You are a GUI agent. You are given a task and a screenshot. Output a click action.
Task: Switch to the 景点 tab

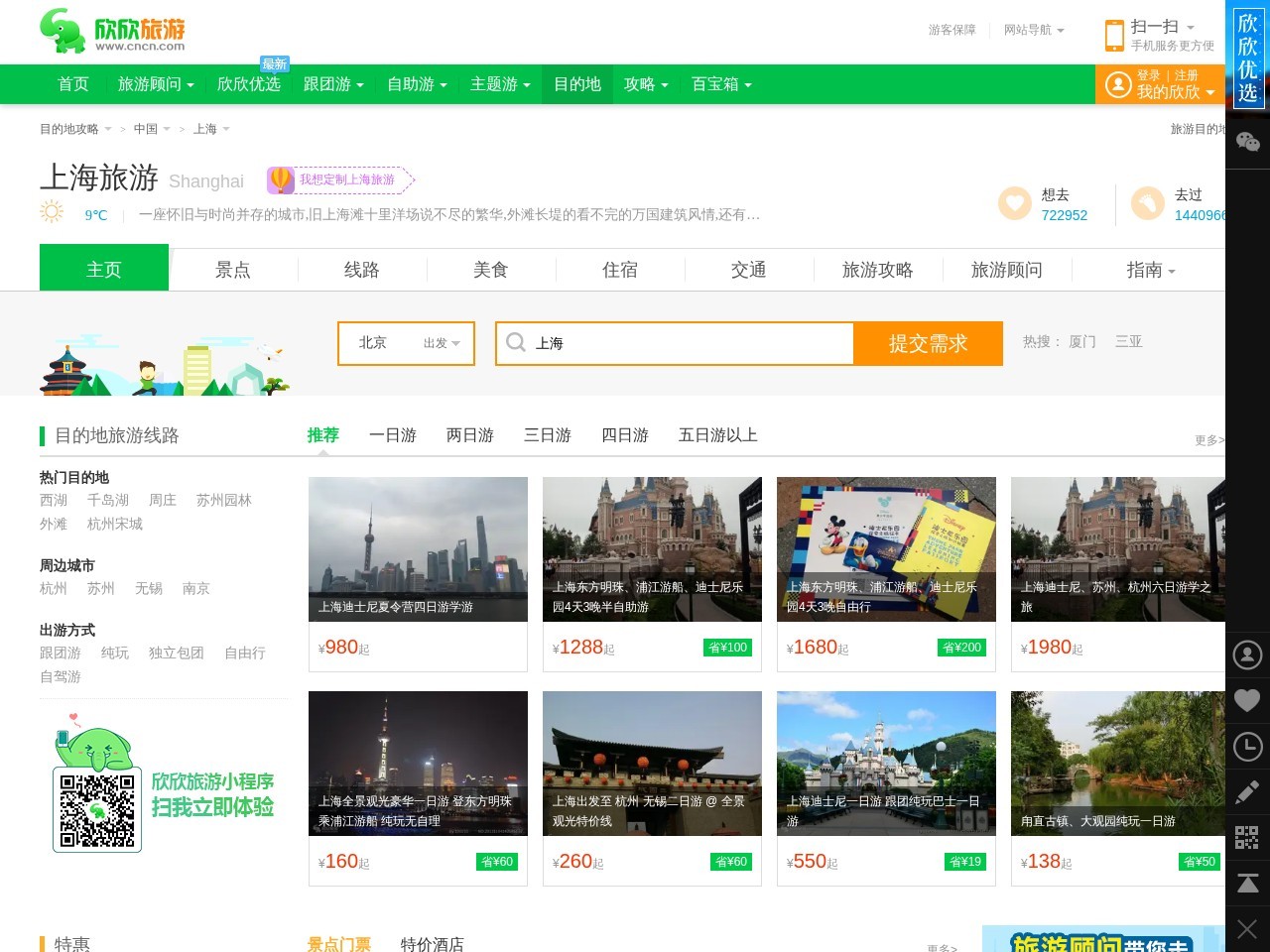click(233, 269)
